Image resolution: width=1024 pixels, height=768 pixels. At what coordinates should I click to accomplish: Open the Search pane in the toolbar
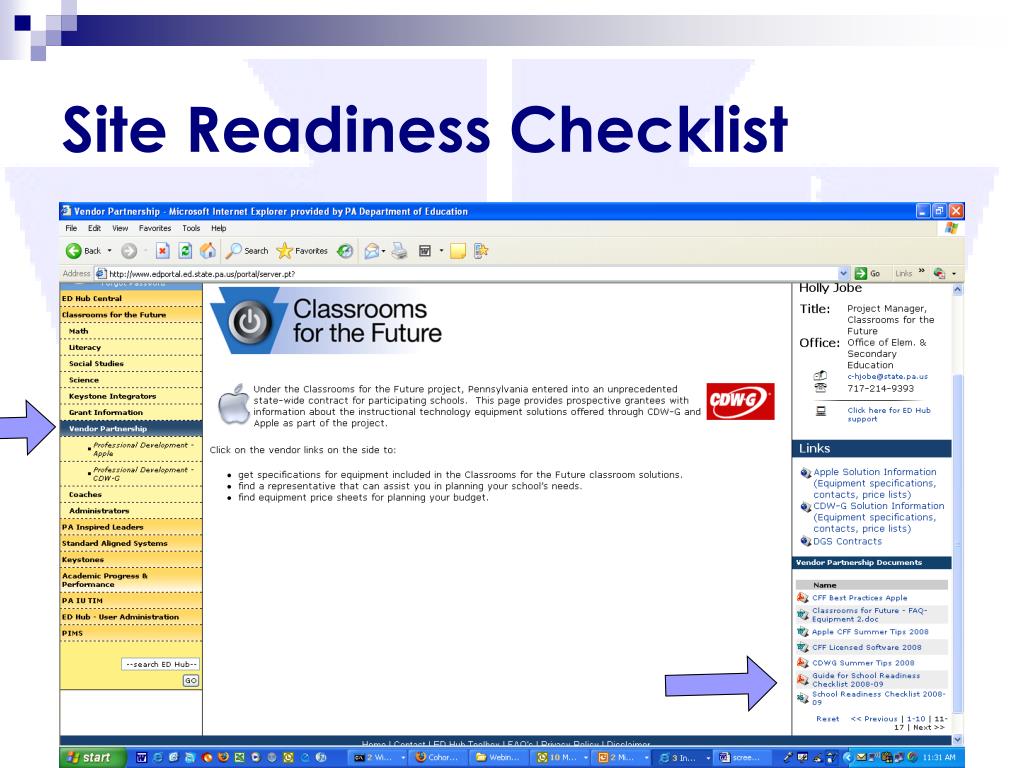point(247,251)
